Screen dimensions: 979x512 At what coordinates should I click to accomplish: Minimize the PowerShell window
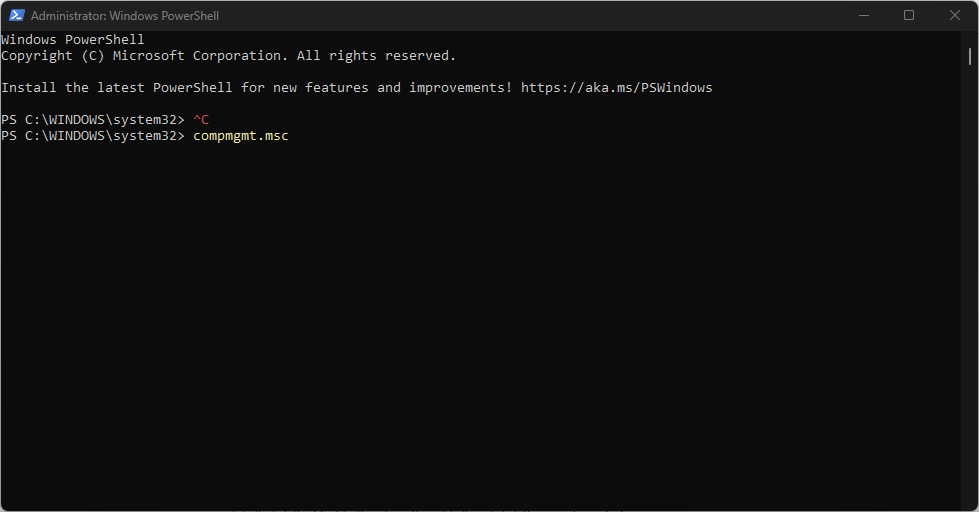point(864,16)
